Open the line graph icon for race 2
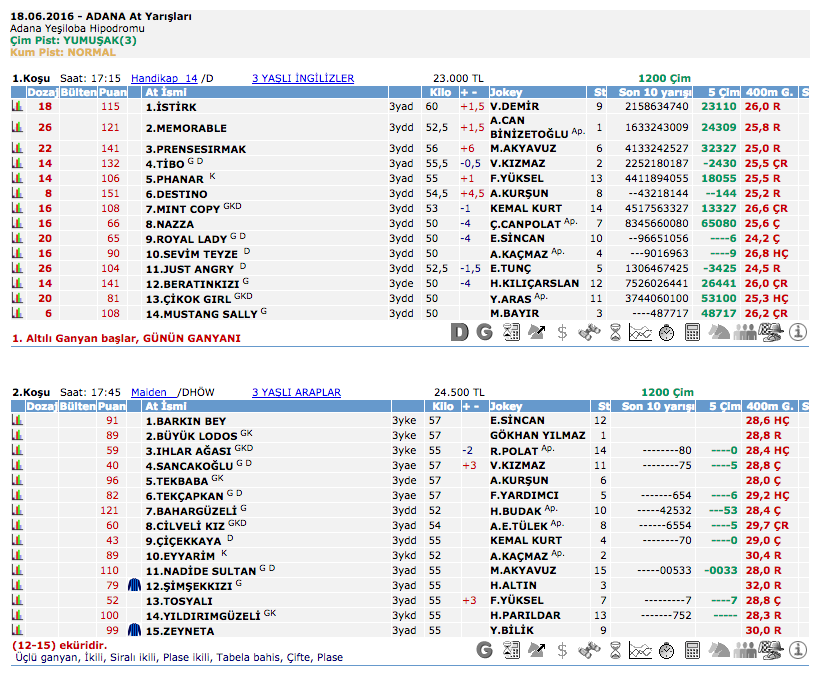This screenshot has width=836, height=676. (640, 650)
